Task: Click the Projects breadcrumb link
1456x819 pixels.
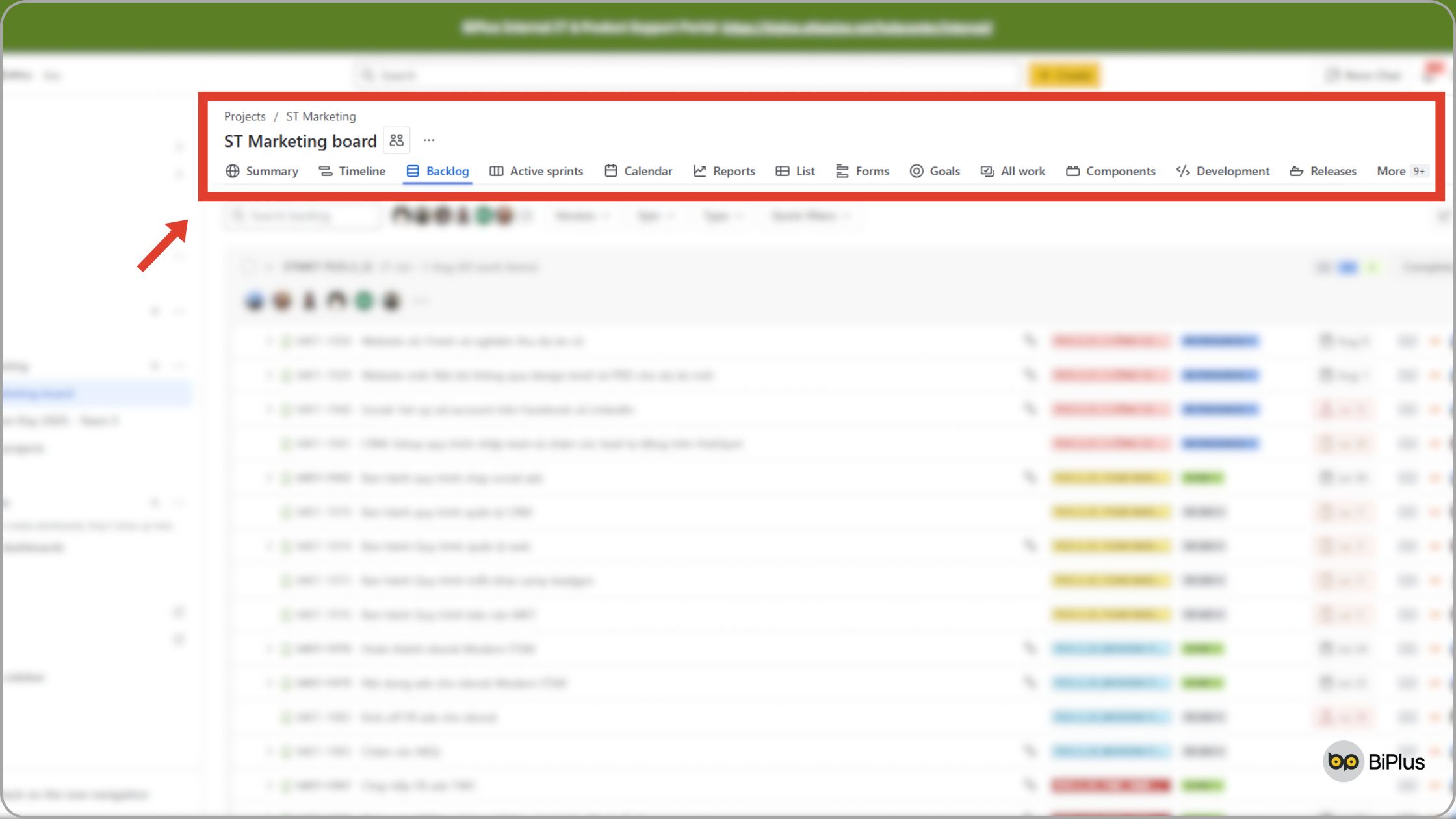Action: click(x=245, y=116)
